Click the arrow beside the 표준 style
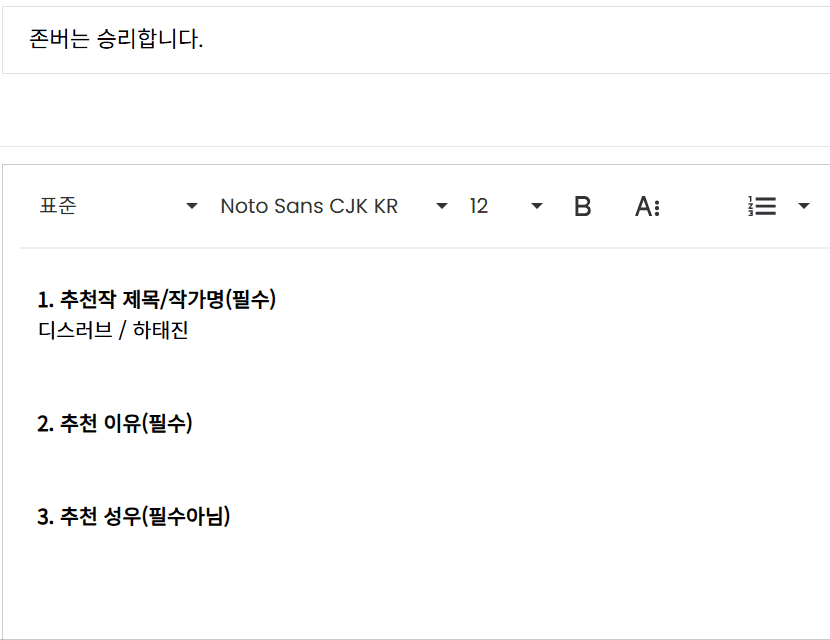Viewport: 830px width, 640px height. (192, 207)
